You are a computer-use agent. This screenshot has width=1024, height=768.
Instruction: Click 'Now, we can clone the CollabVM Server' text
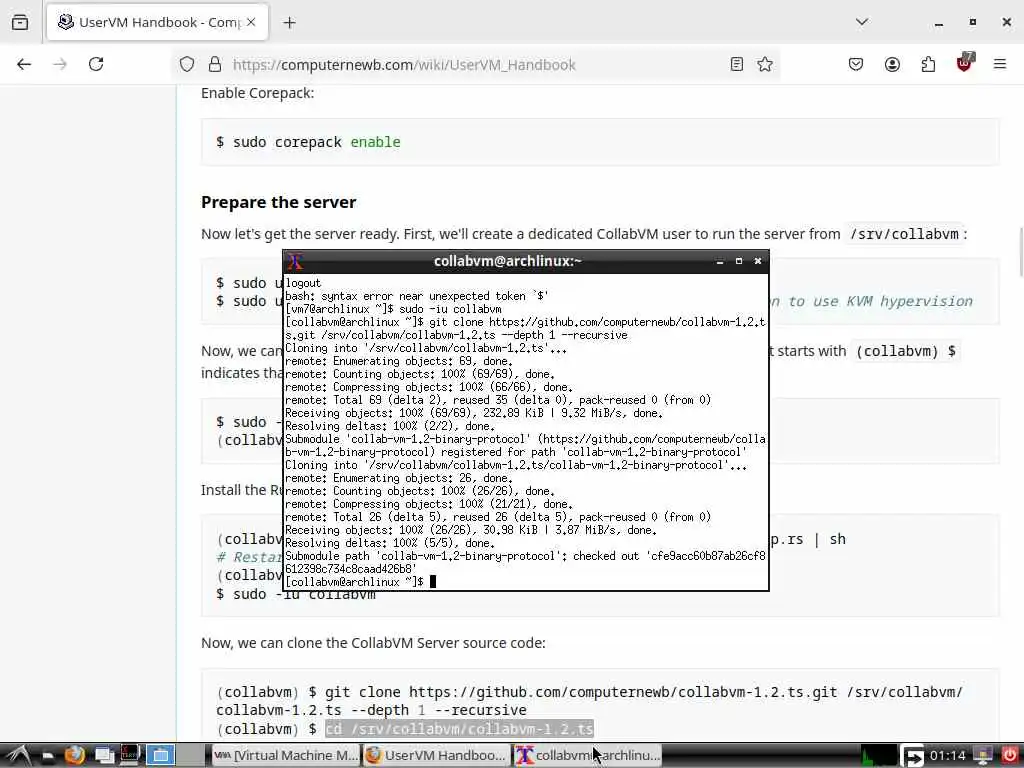373,643
